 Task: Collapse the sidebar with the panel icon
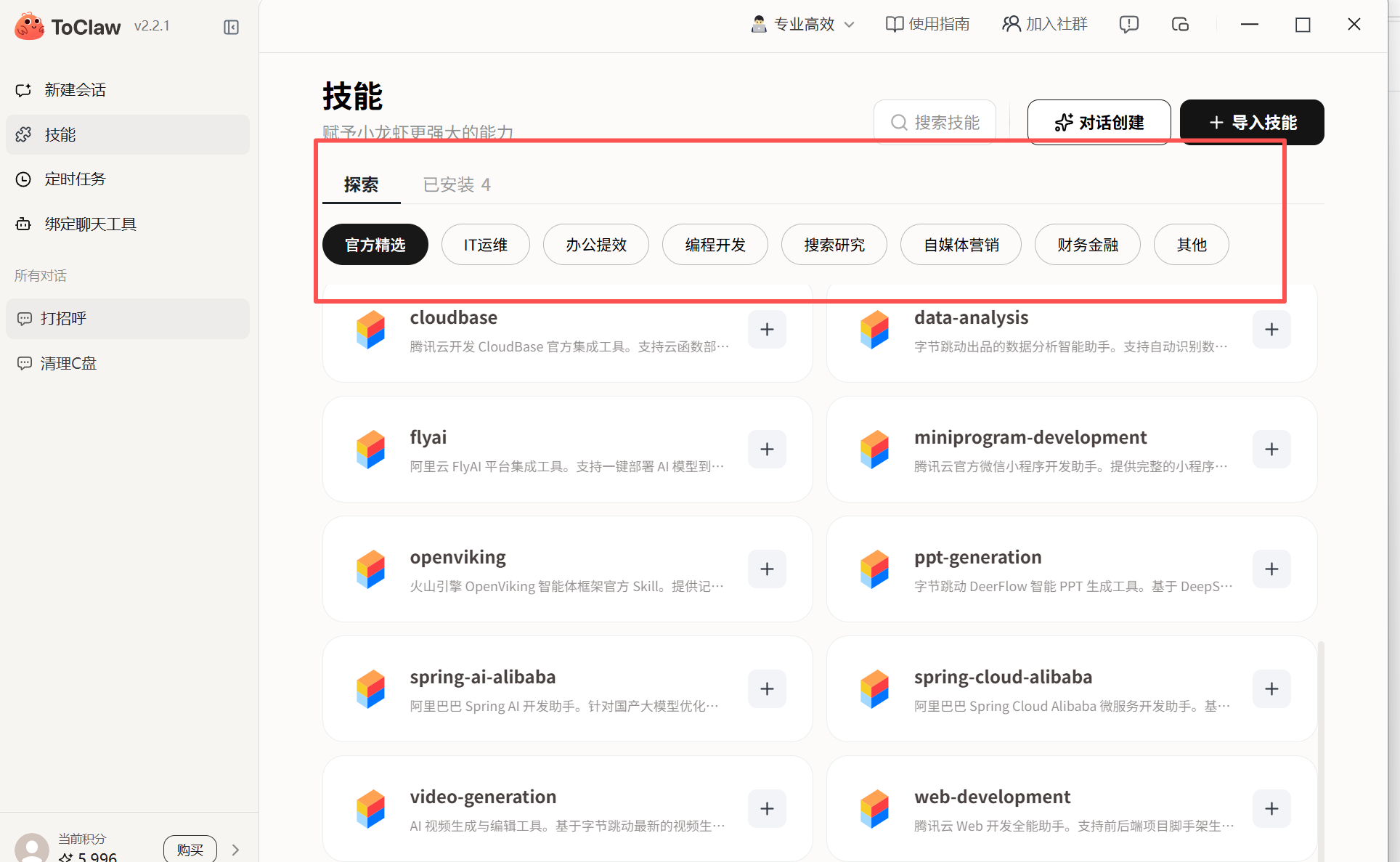point(231,28)
